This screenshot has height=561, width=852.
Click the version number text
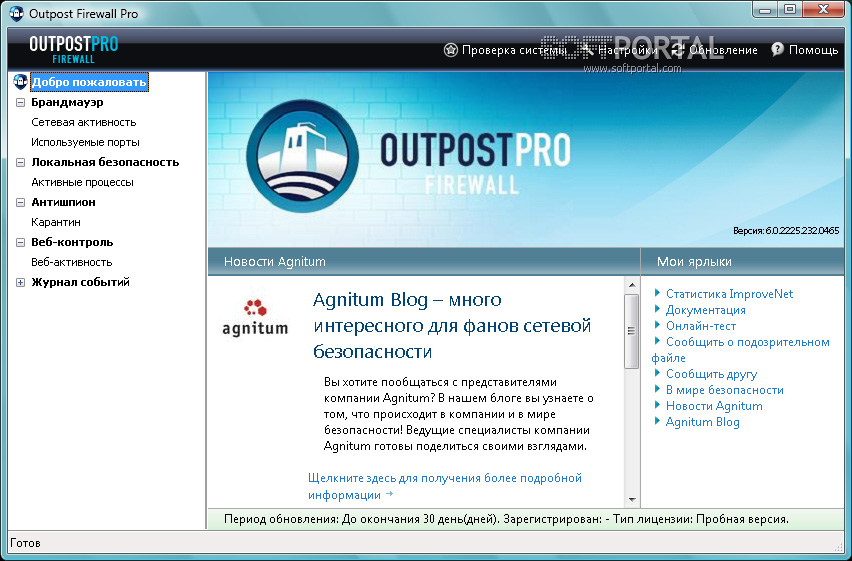[x=786, y=230]
